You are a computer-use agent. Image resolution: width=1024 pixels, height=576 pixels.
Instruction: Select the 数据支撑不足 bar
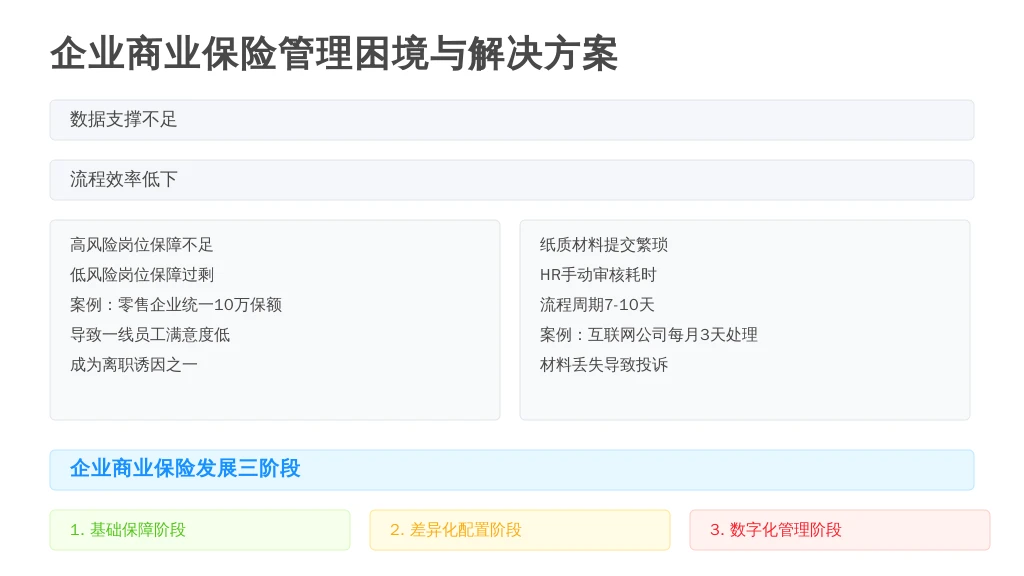click(x=512, y=120)
